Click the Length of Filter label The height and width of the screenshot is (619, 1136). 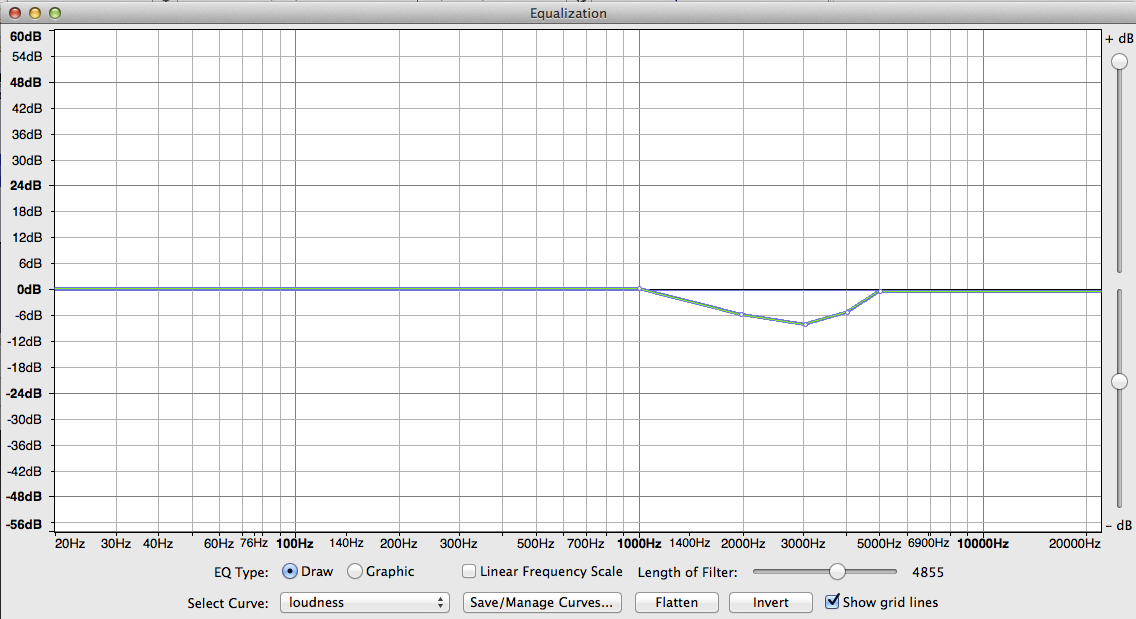click(688, 573)
